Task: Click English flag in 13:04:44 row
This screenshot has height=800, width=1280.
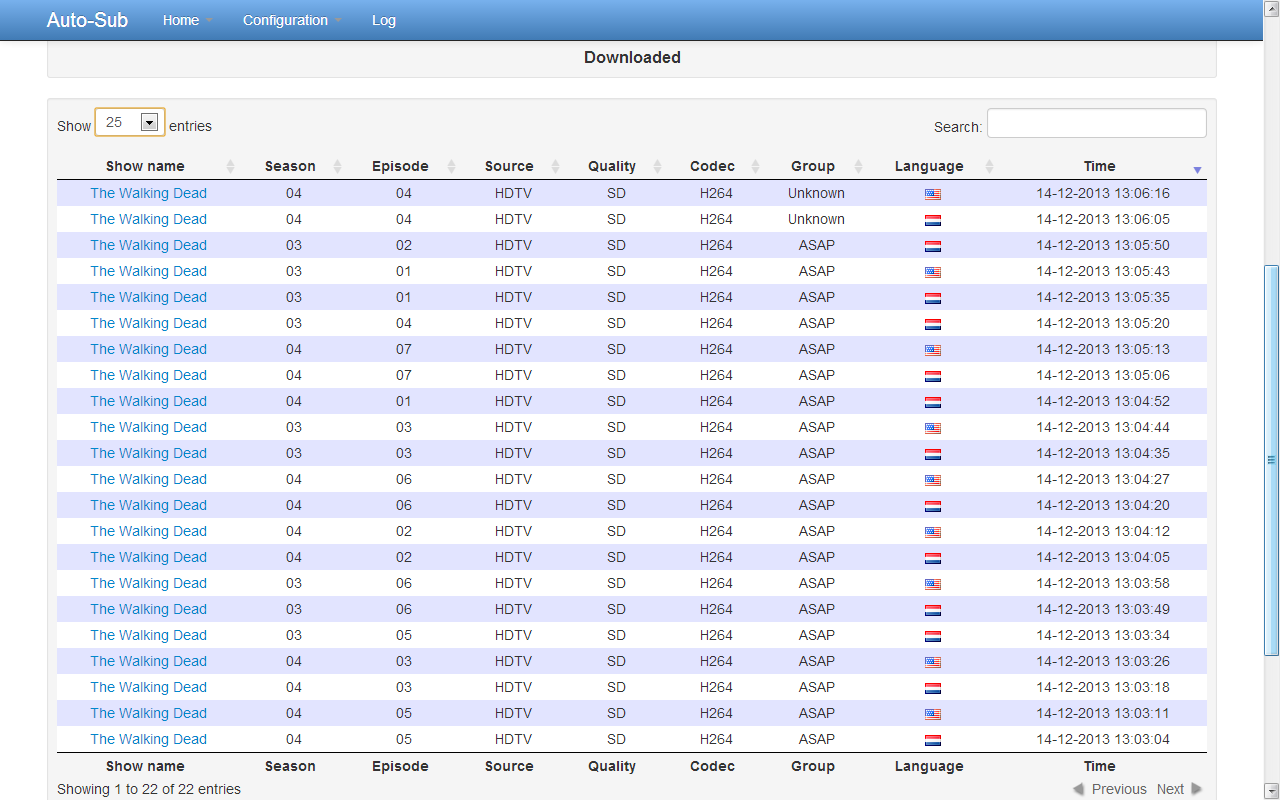Action: pyautogui.click(x=933, y=428)
